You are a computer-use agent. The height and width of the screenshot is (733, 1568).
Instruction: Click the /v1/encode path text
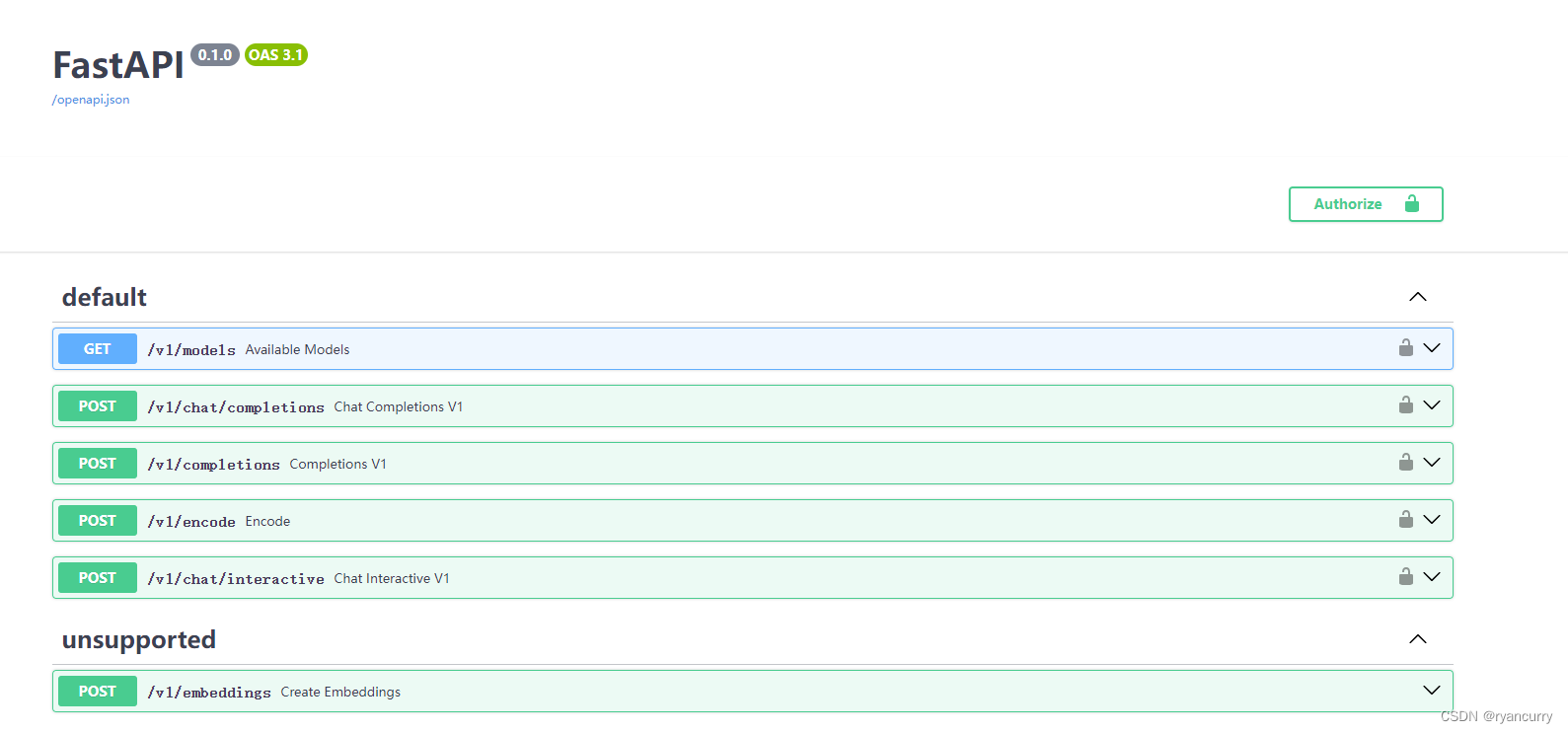coord(191,522)
